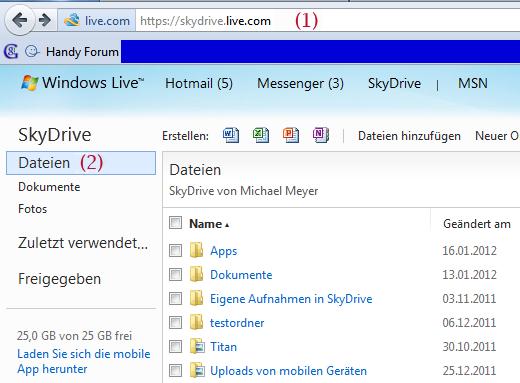Click the testordner folder icon

(197, 322)
